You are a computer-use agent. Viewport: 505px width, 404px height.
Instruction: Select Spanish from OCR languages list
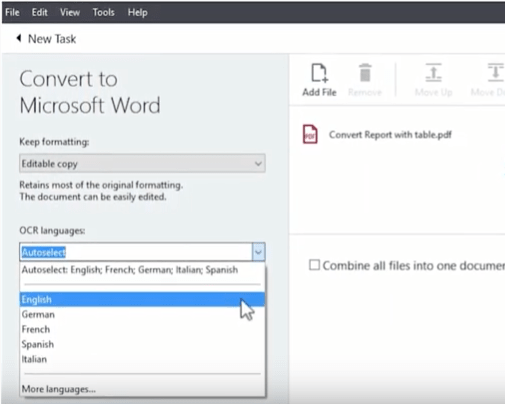[x=142, y=344]
